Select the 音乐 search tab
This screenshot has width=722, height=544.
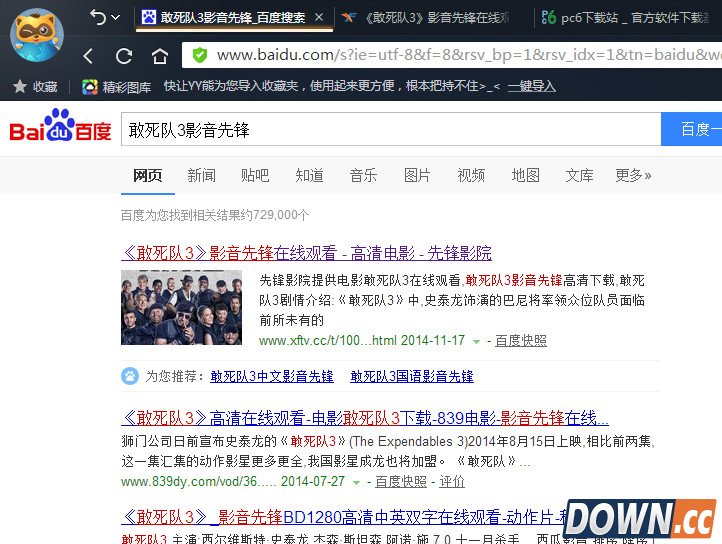click(x=363, y=175)
